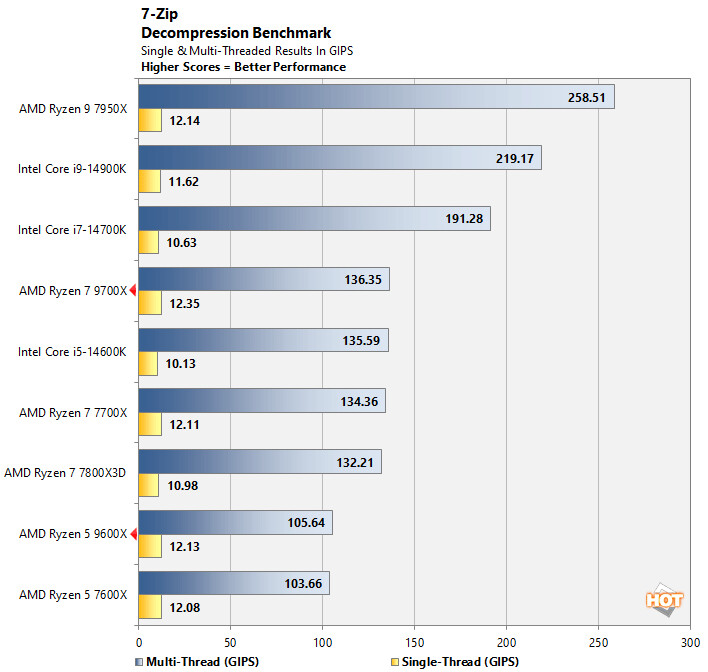The image size is (708, 672).
Task: Click the 134.36 multi-thread bar value
Action: (359, 401)
